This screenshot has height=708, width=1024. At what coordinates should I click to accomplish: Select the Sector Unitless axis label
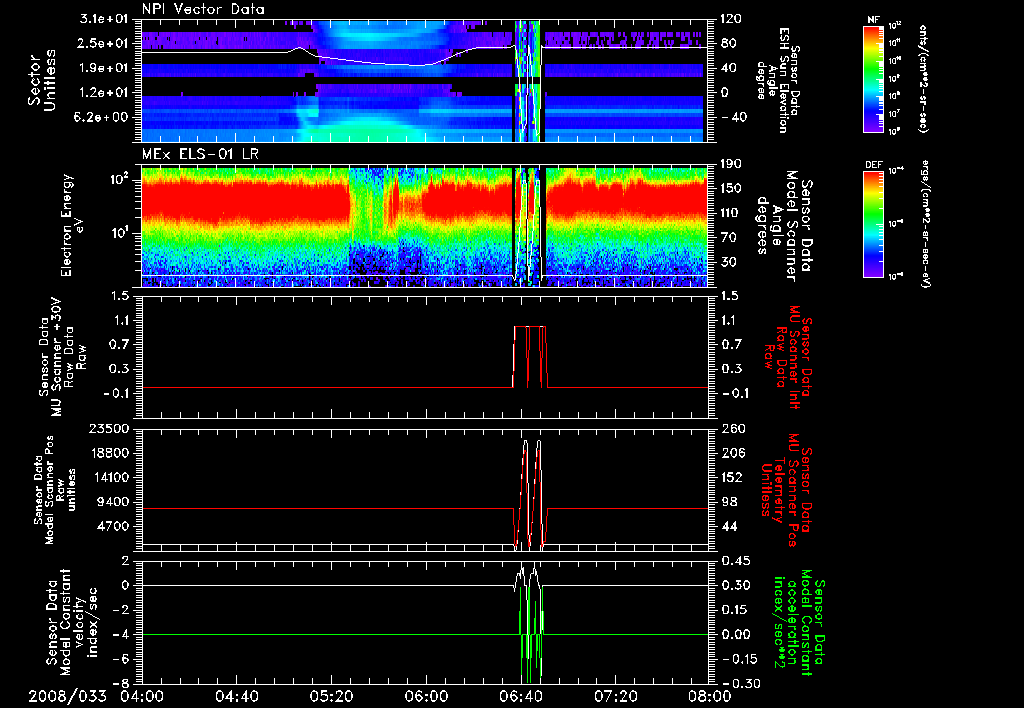pos(40,80)
